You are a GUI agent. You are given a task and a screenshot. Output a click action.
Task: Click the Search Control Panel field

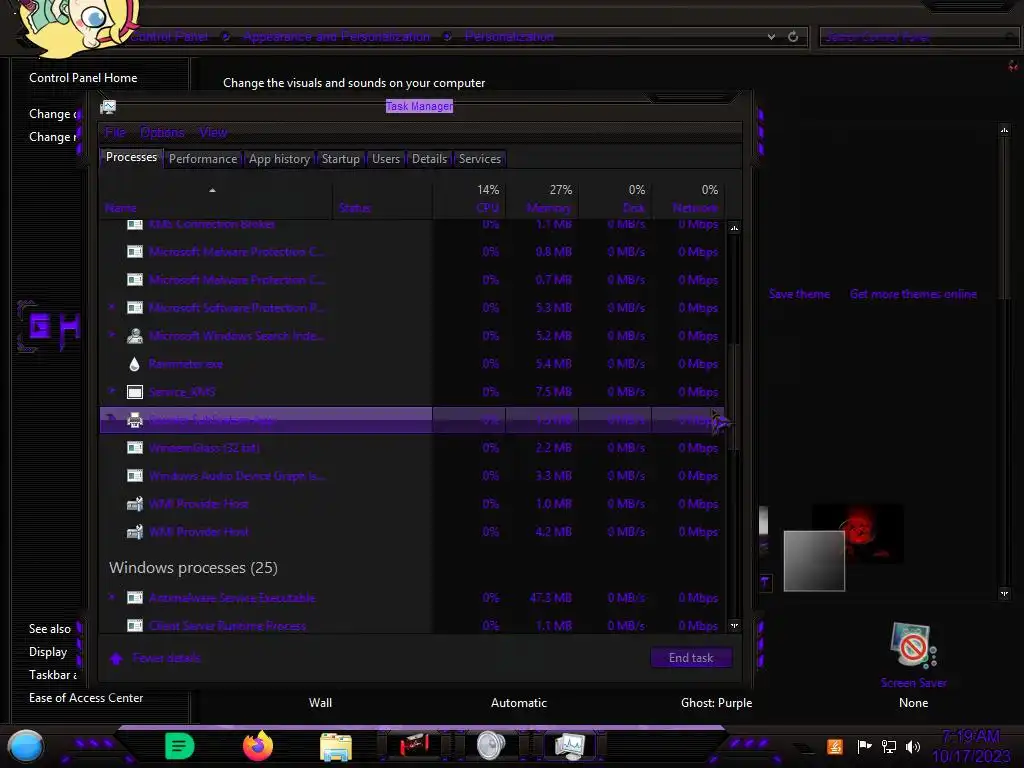pos(918,37)
